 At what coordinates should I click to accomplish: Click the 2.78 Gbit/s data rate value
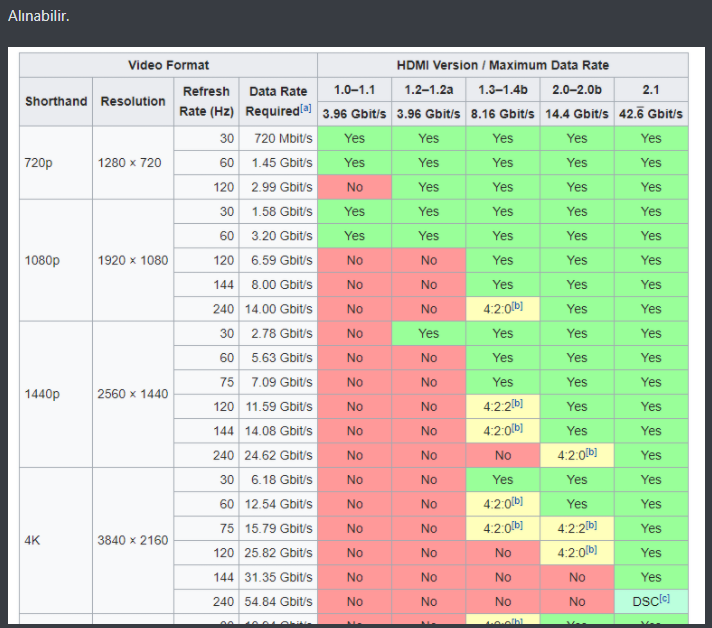282,333
